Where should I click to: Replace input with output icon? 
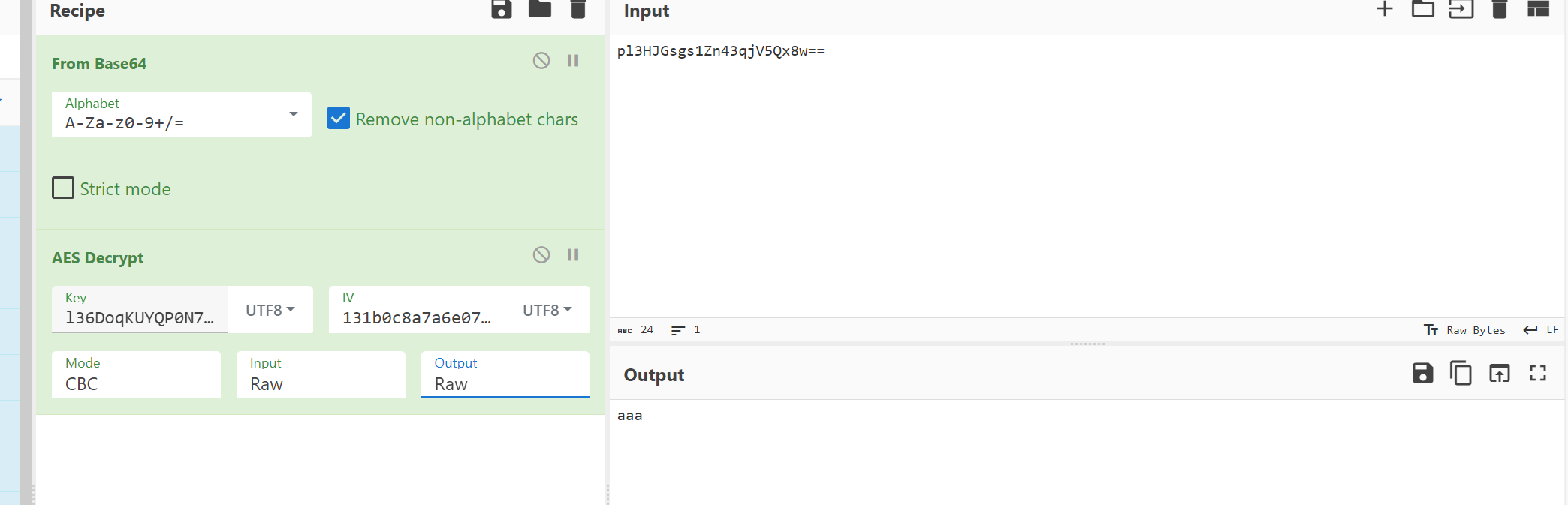tap(1499, 373)
